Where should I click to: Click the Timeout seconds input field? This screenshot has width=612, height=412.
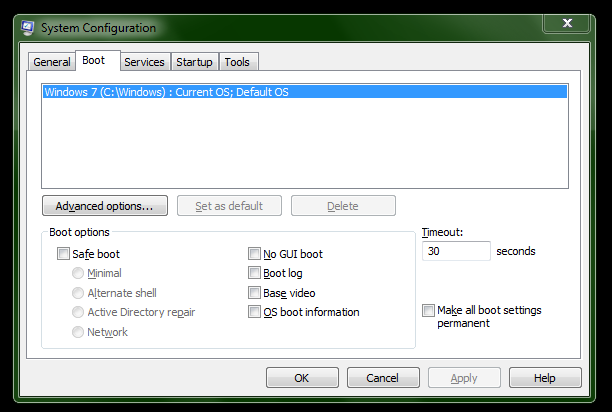(x=456, y=251)
